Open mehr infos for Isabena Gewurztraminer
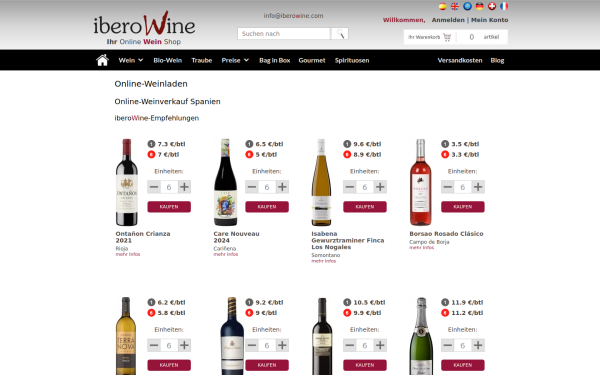This screenshot has width=600, height=375. 324,261
